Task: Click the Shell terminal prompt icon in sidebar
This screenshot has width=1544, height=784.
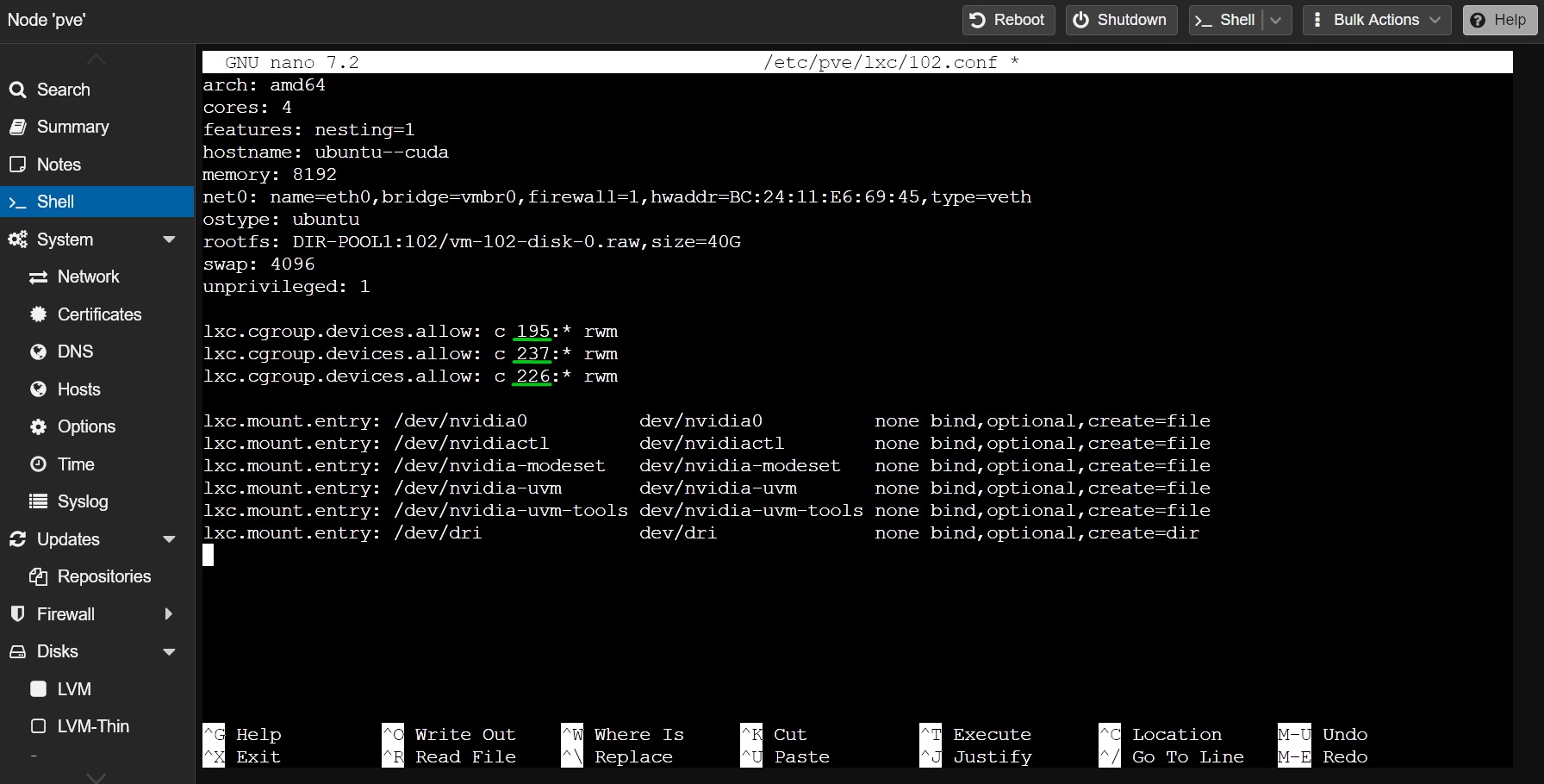Action: (17, 202)
